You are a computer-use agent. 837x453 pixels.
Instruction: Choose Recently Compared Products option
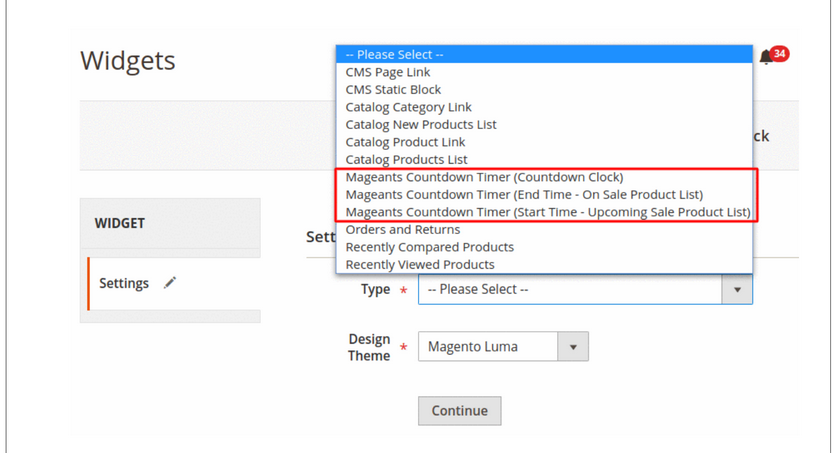click(544, 248)
